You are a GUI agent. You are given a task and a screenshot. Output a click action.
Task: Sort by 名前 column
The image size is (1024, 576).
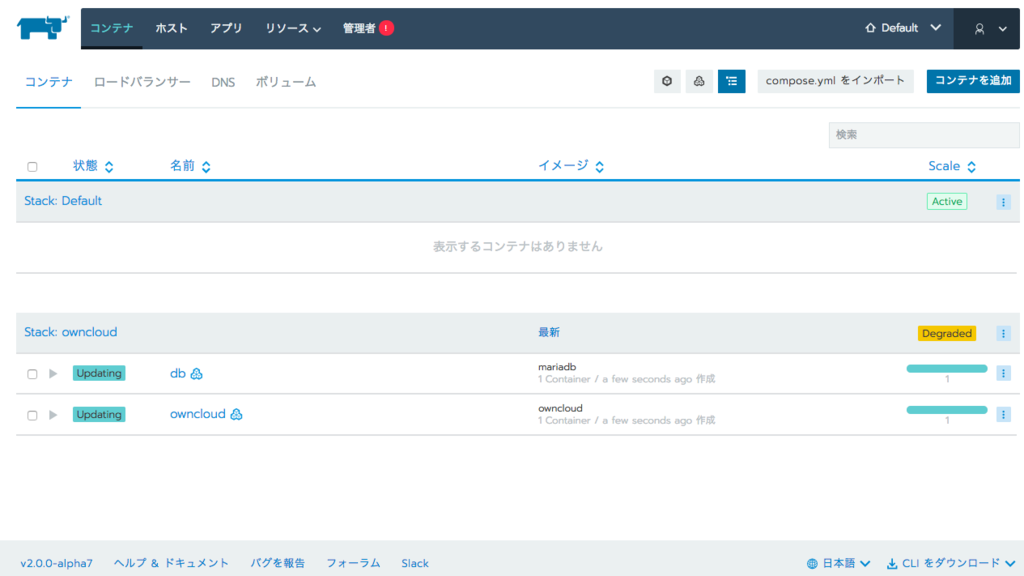(190, 166)
